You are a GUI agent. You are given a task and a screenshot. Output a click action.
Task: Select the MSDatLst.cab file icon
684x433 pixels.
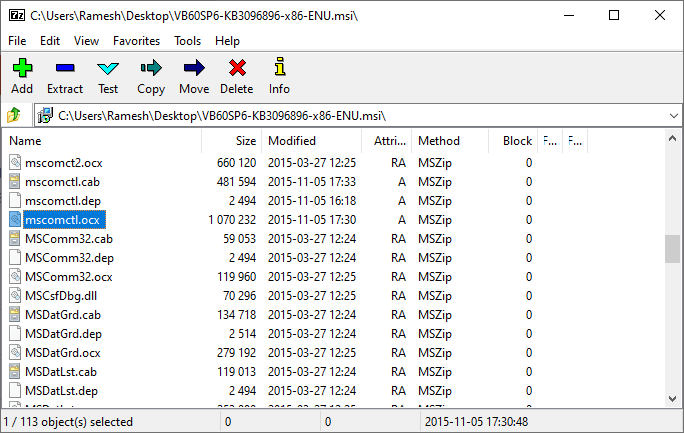click(x=15, y=372)
